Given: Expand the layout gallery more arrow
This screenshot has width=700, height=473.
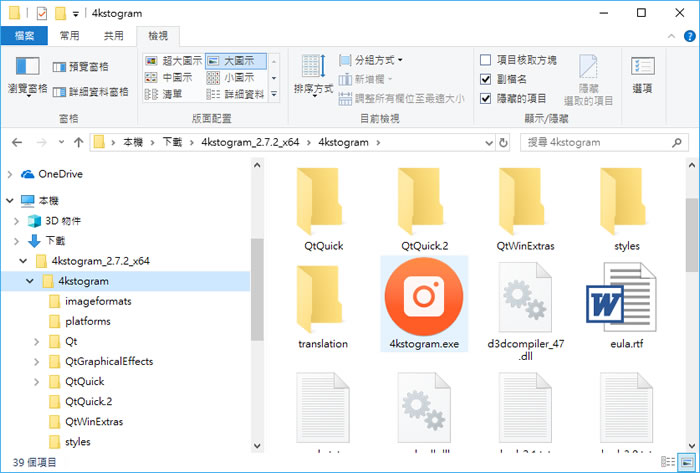Looking at the screenshot, I should click(x=274, y=94).
